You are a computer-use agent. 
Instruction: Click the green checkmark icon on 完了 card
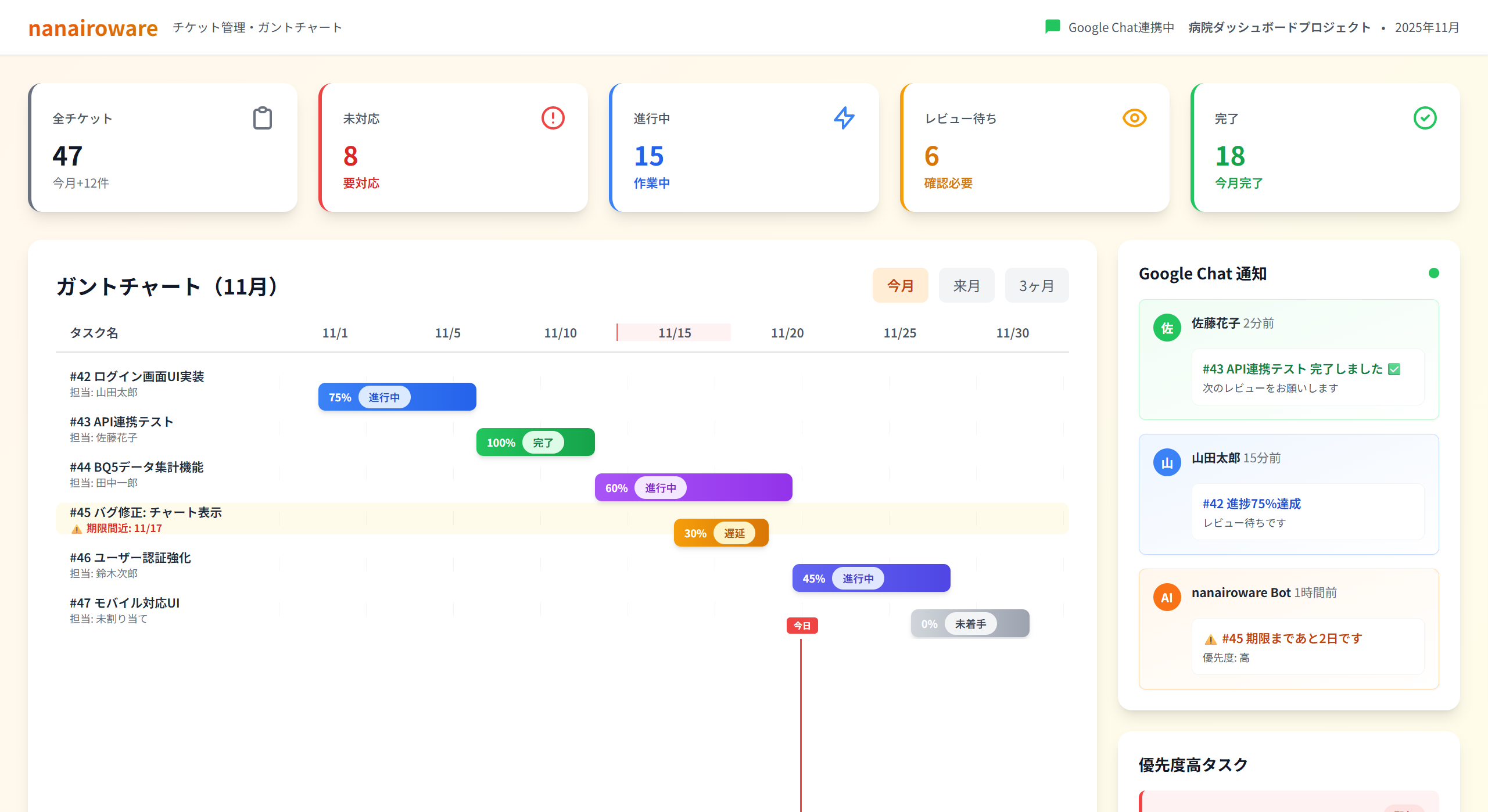tap(1425, 118)
